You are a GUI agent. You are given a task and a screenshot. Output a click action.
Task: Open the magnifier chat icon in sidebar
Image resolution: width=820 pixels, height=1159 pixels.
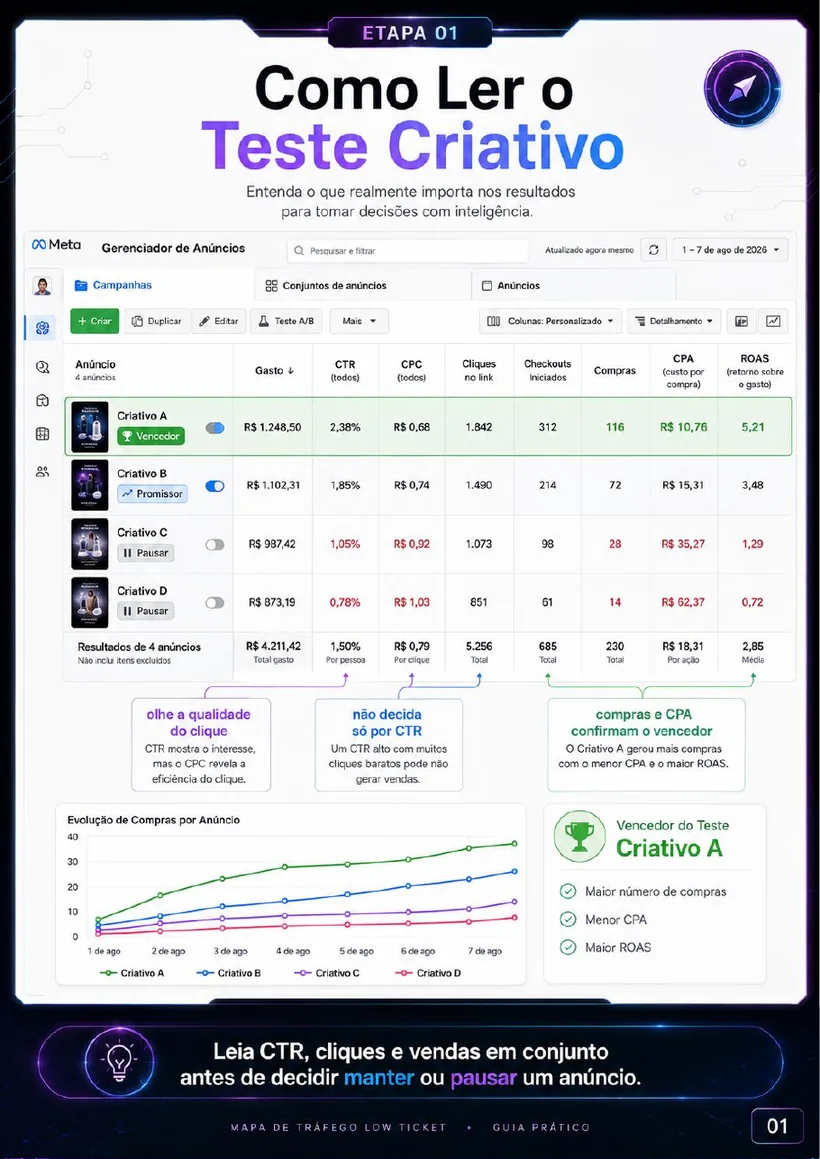pos(43,367)
